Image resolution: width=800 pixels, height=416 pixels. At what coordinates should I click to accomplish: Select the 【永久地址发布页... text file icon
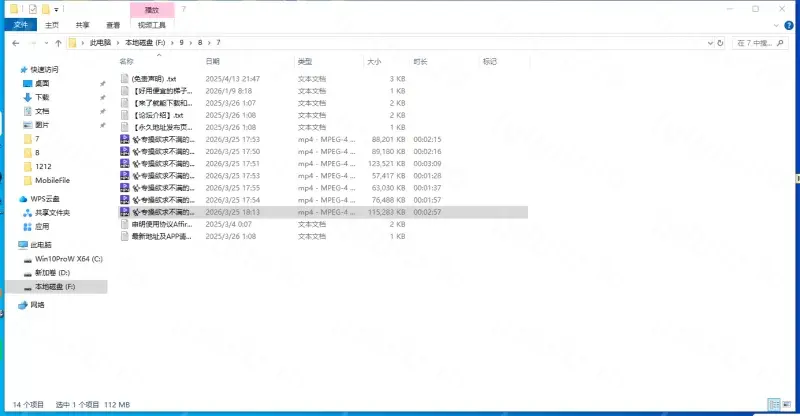(124, 127)
